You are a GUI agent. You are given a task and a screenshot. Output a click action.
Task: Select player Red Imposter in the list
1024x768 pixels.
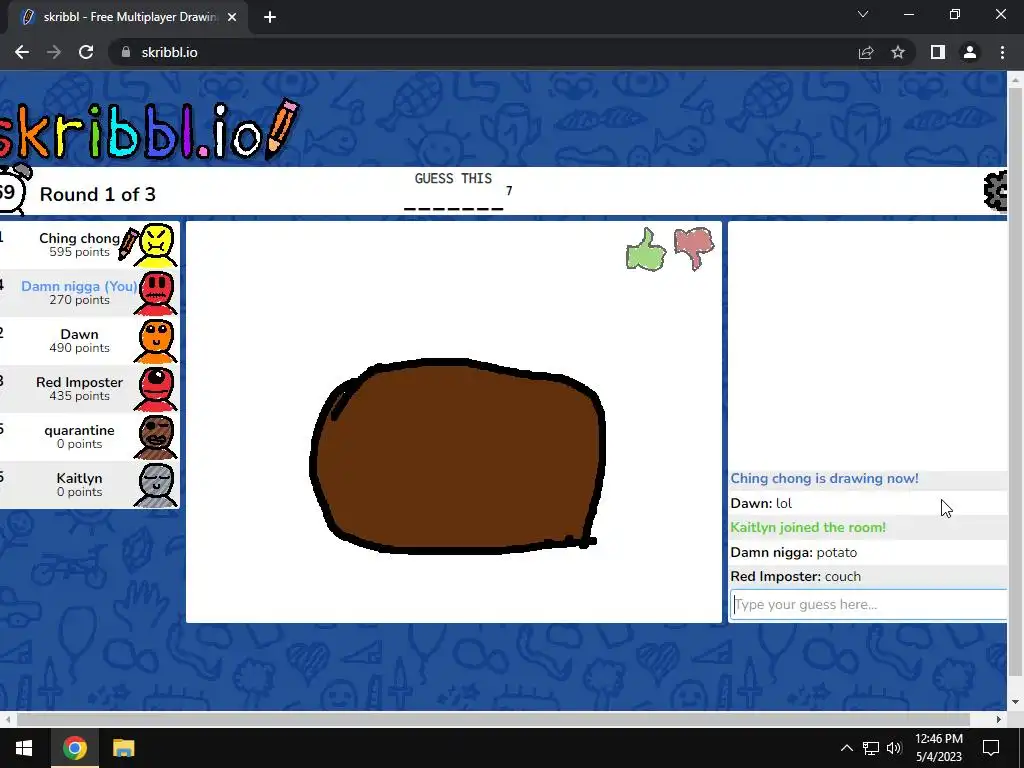click(x=89, y=389)
